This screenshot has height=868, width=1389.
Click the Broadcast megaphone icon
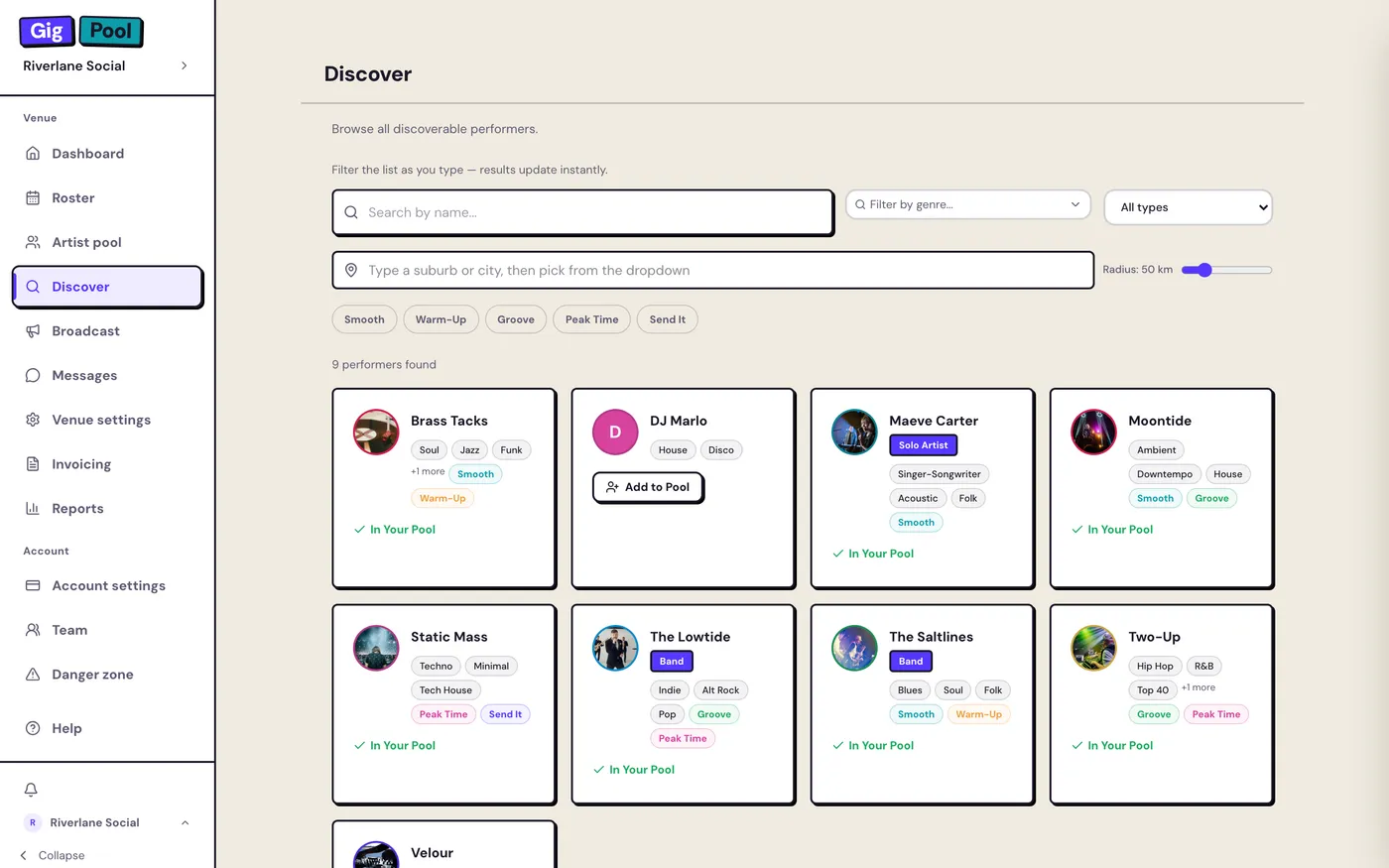33,331
